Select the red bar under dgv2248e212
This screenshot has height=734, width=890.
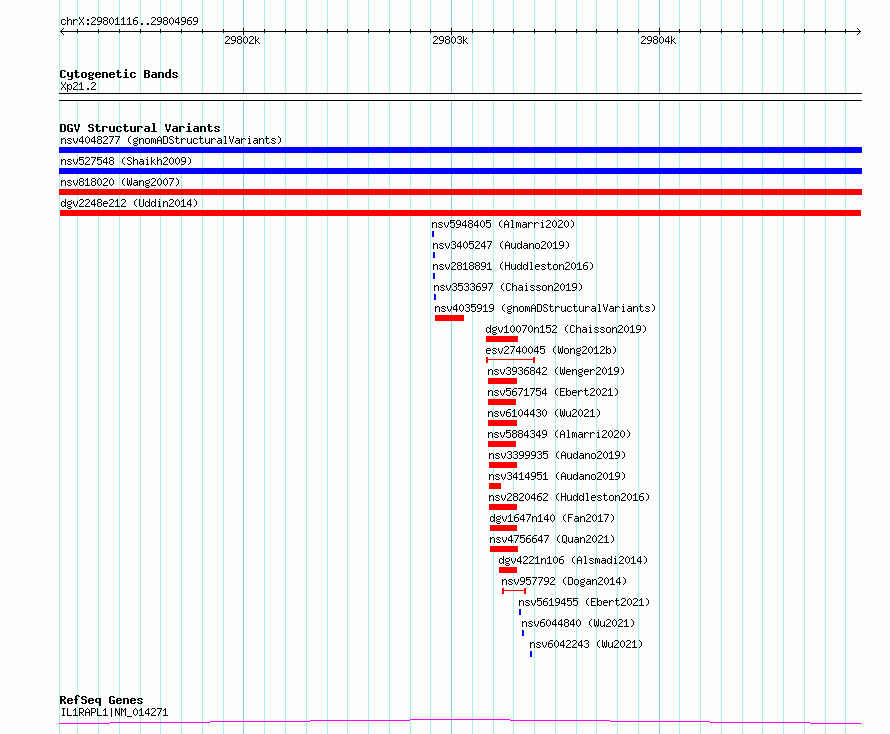(x=460, y=213)
